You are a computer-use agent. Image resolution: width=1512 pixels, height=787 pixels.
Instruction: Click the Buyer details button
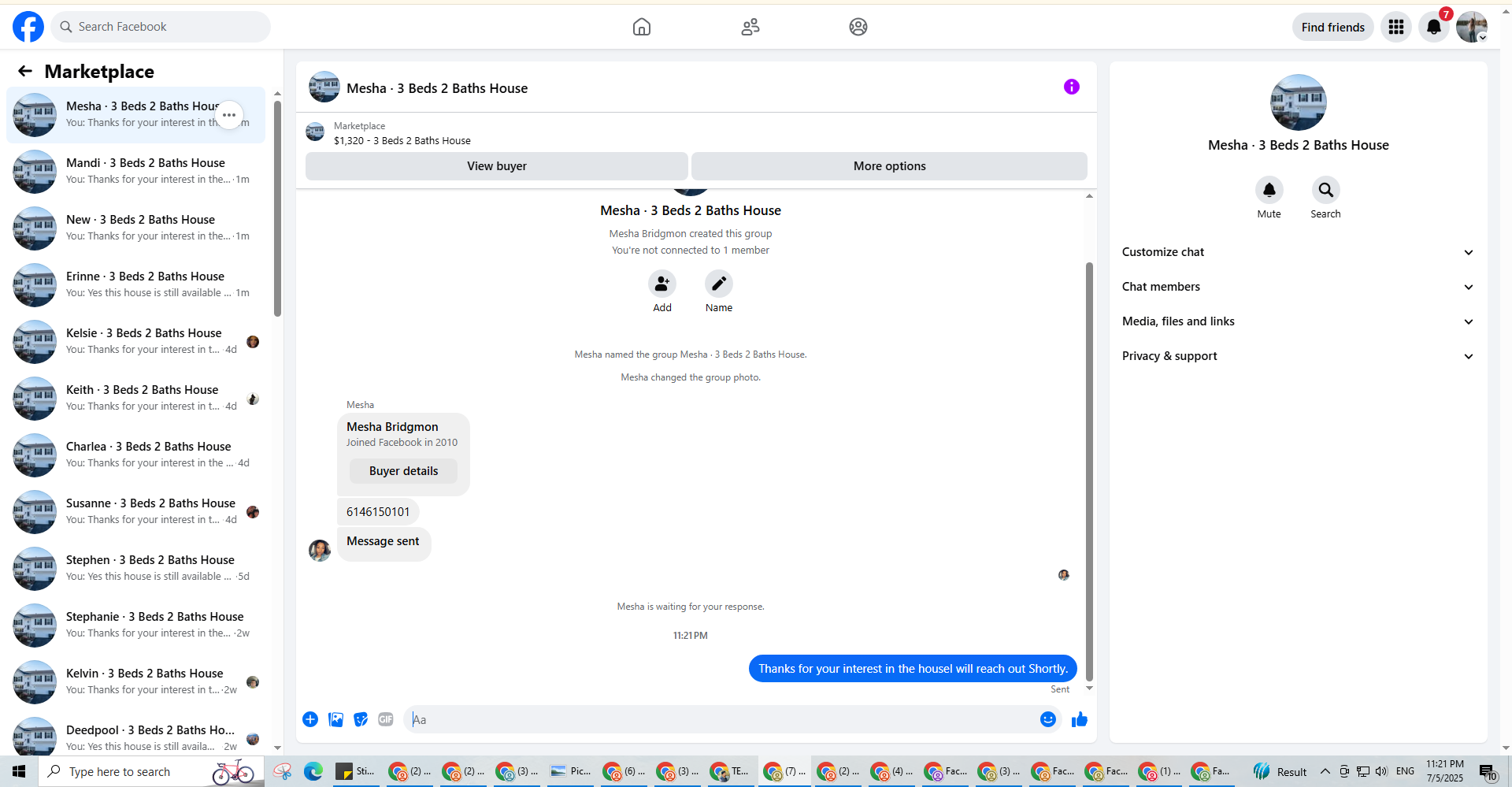(404, 471)
